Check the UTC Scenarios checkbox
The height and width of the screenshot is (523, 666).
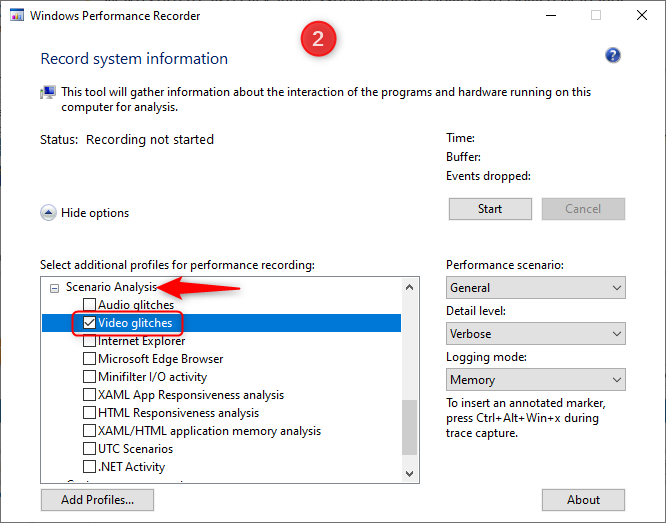(x=90, y=449)
